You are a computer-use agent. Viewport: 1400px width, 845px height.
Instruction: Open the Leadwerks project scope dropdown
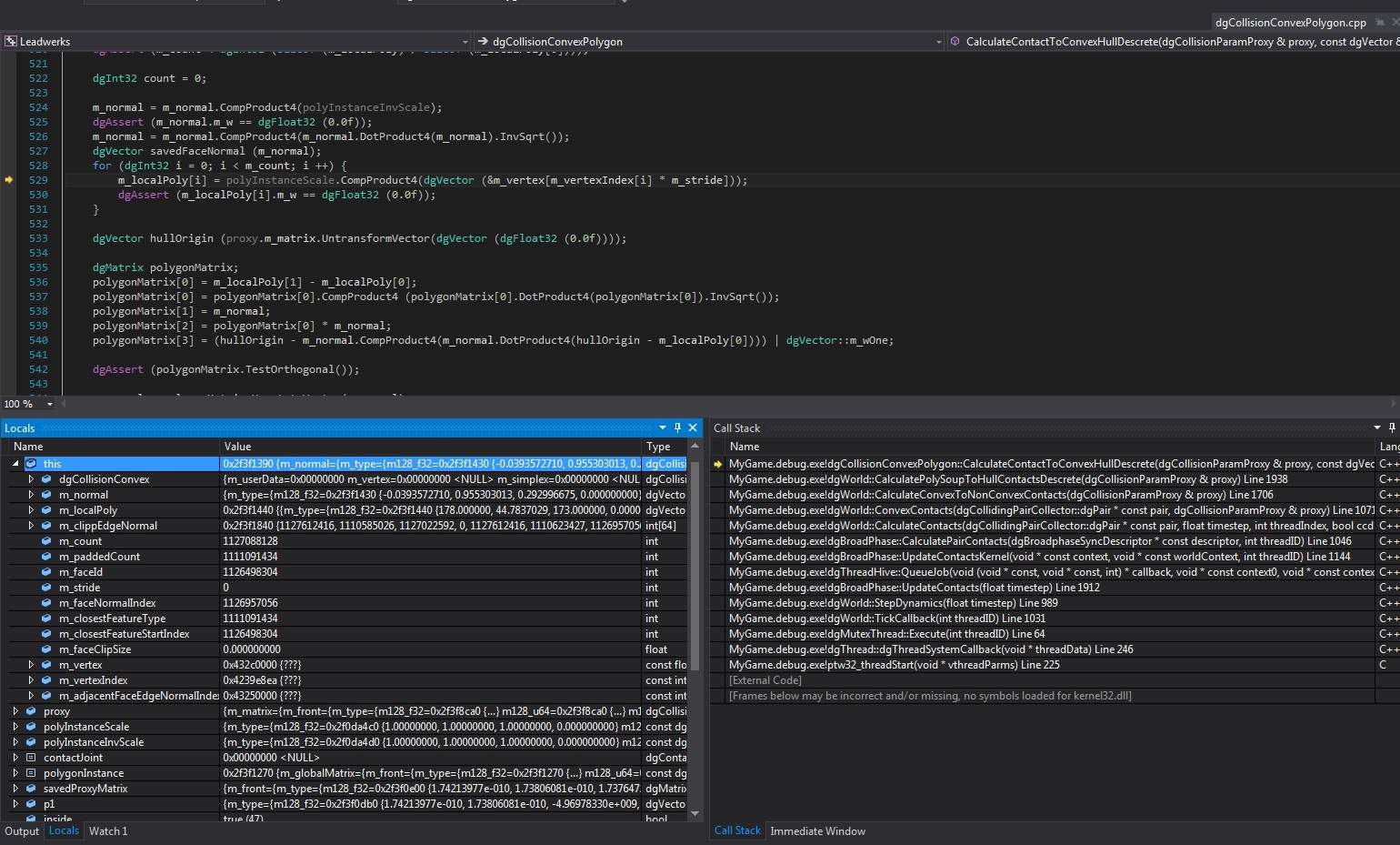465,42
